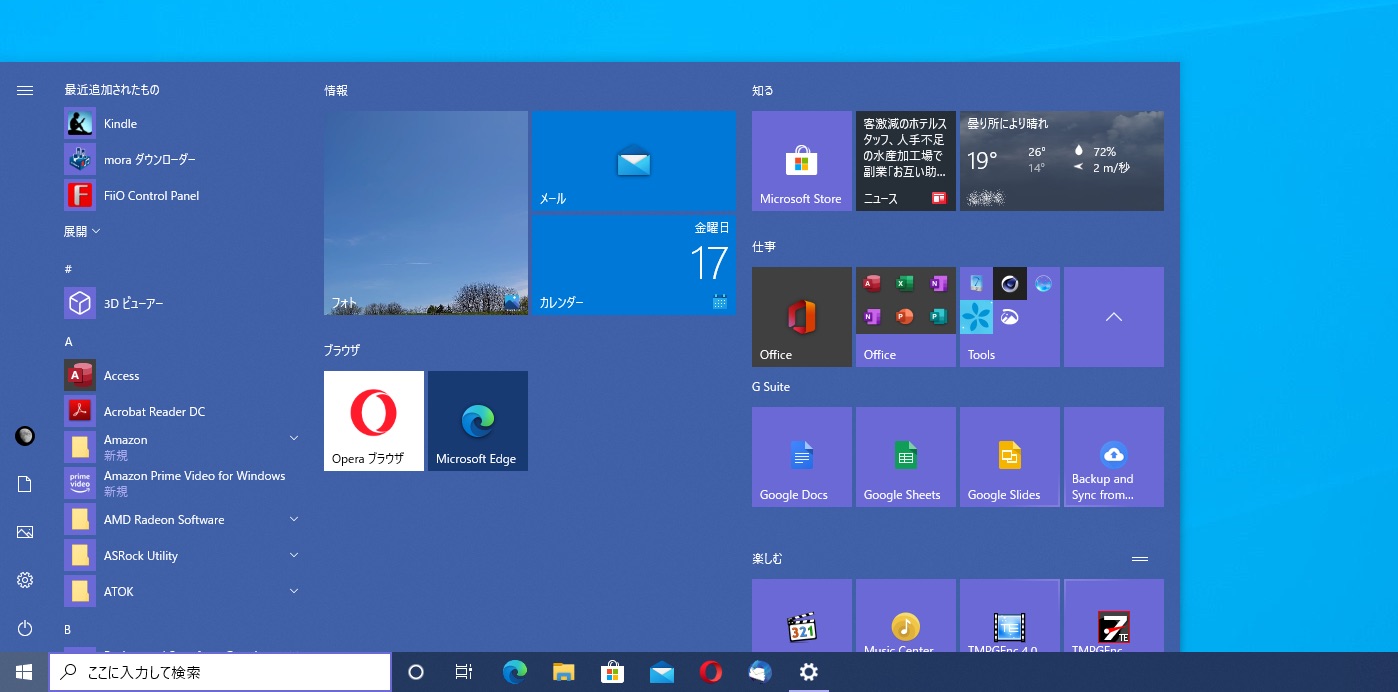Launch Opera ブラウザ tile

(x=374, y=421)
